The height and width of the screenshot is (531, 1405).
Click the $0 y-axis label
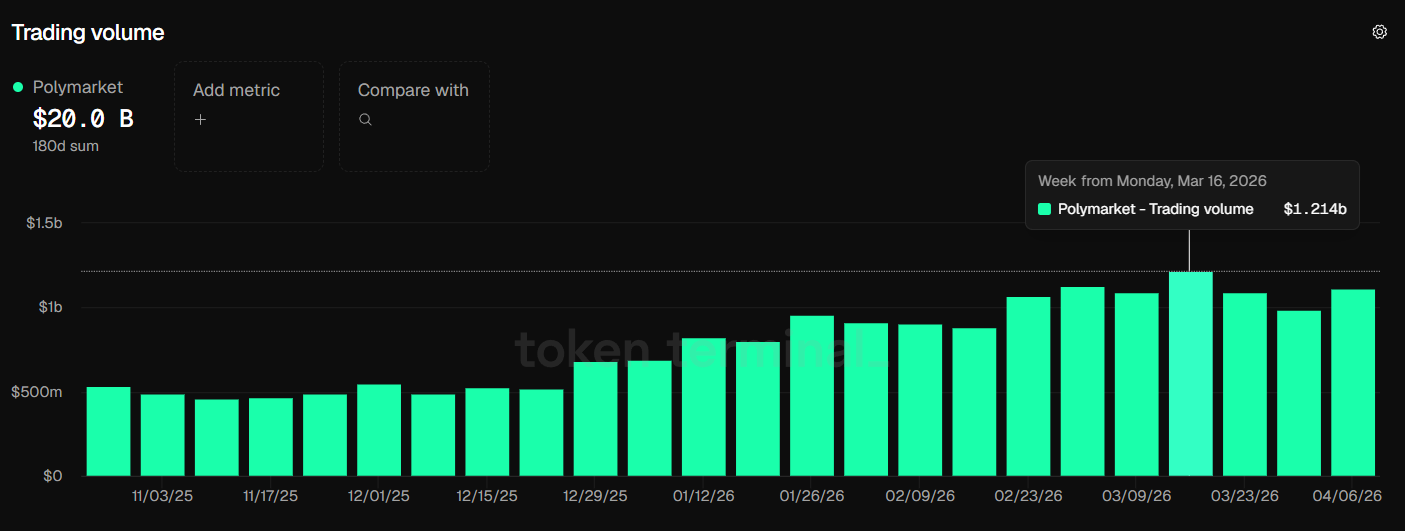53,476
